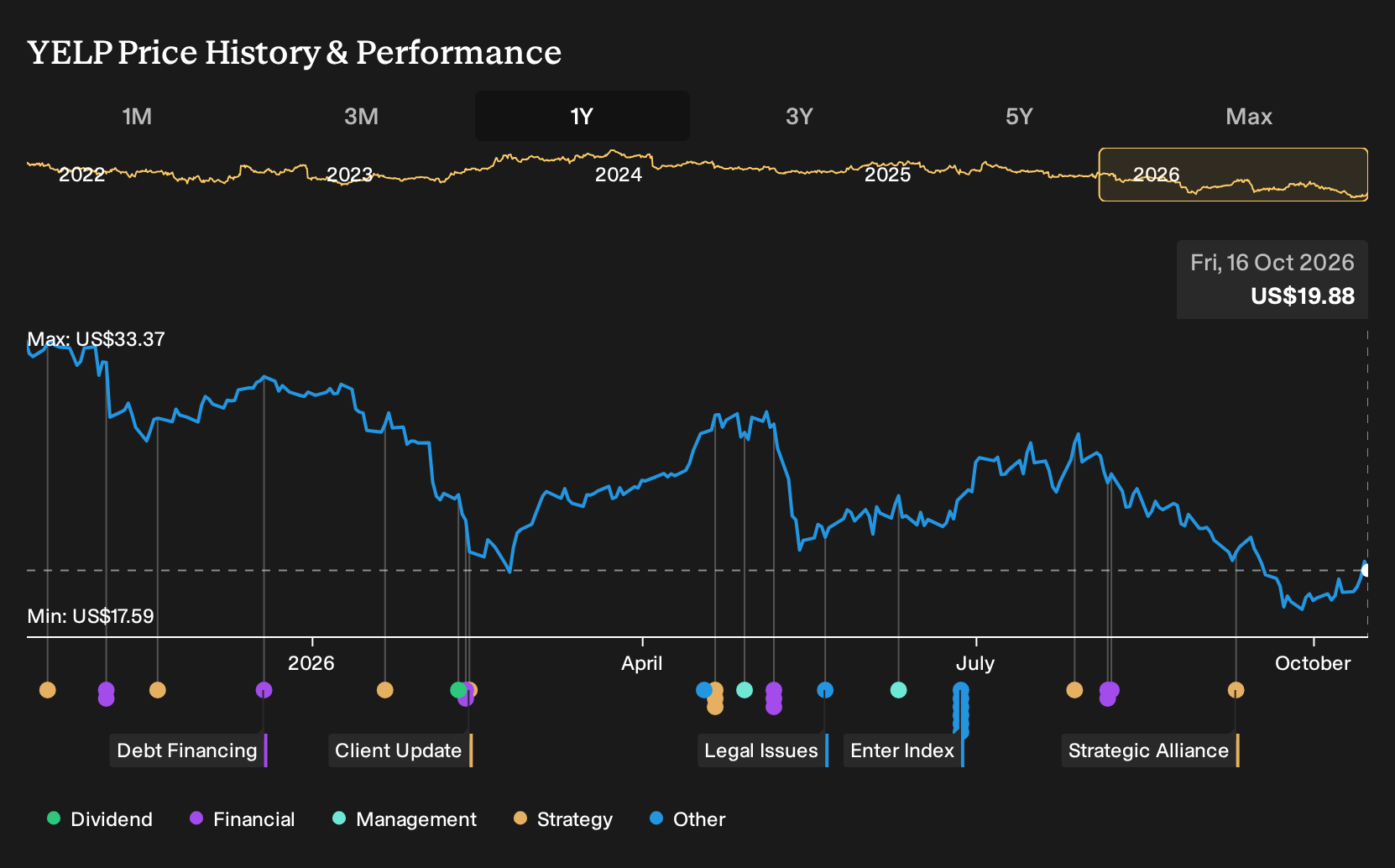
Task: Toggle Financial events in legend
Action: point(242,819)
